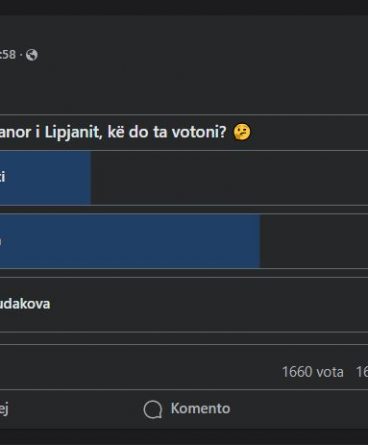Screen dimensions: 368x445
Task: Click the footer area left of "1660 vota"
Action: [x=140, y=372]
